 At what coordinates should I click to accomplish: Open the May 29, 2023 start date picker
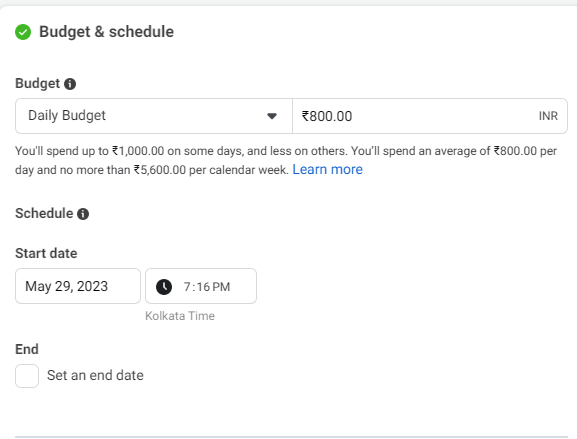pos(78,286)
